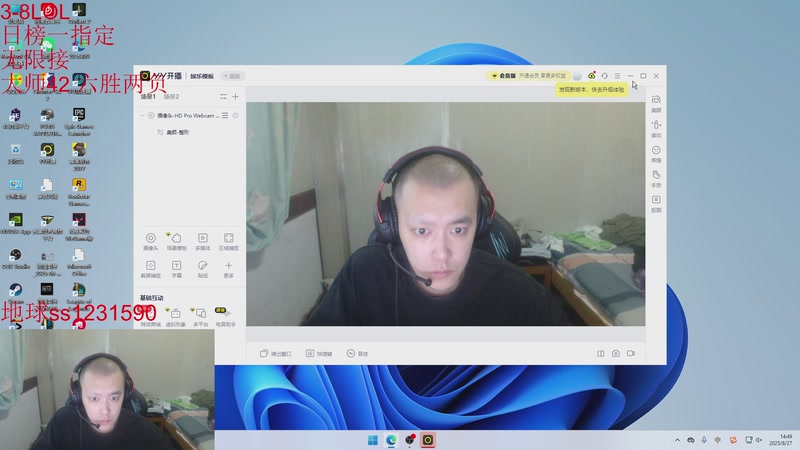This screenshot has width=800, height=450.
Task: Open the clock and date in taskbar
Action: tap(783, 440)
